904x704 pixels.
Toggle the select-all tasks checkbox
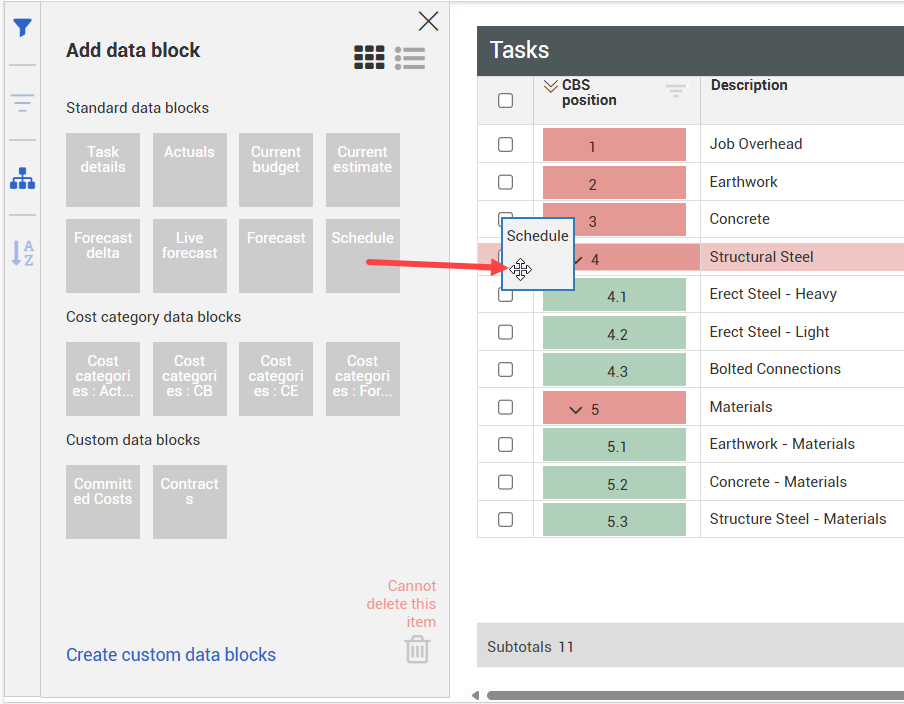[506, 100]
